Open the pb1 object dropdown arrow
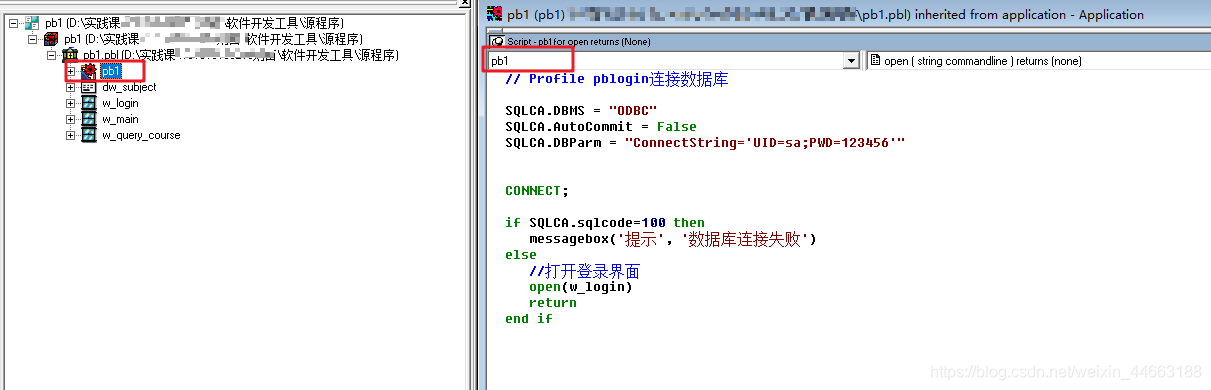The width and height of the screenshot is (1211, 390). (851, 61)
